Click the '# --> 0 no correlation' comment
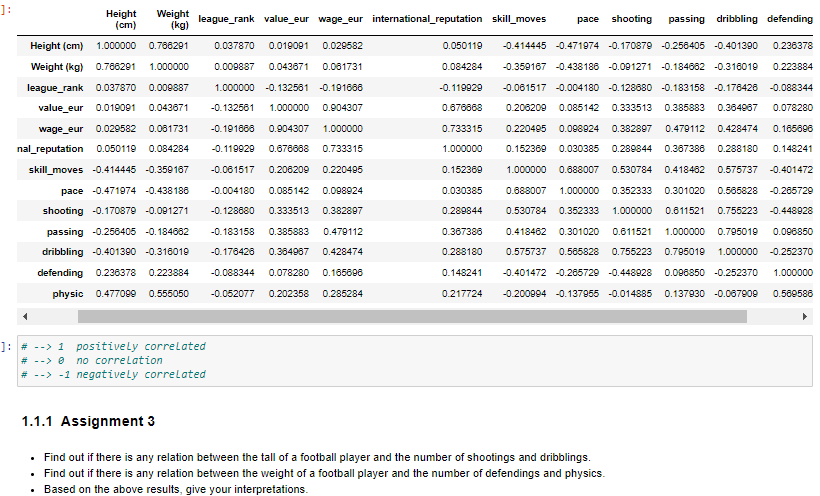This screenshot has width=820, height=496. (x=92, y=360)
